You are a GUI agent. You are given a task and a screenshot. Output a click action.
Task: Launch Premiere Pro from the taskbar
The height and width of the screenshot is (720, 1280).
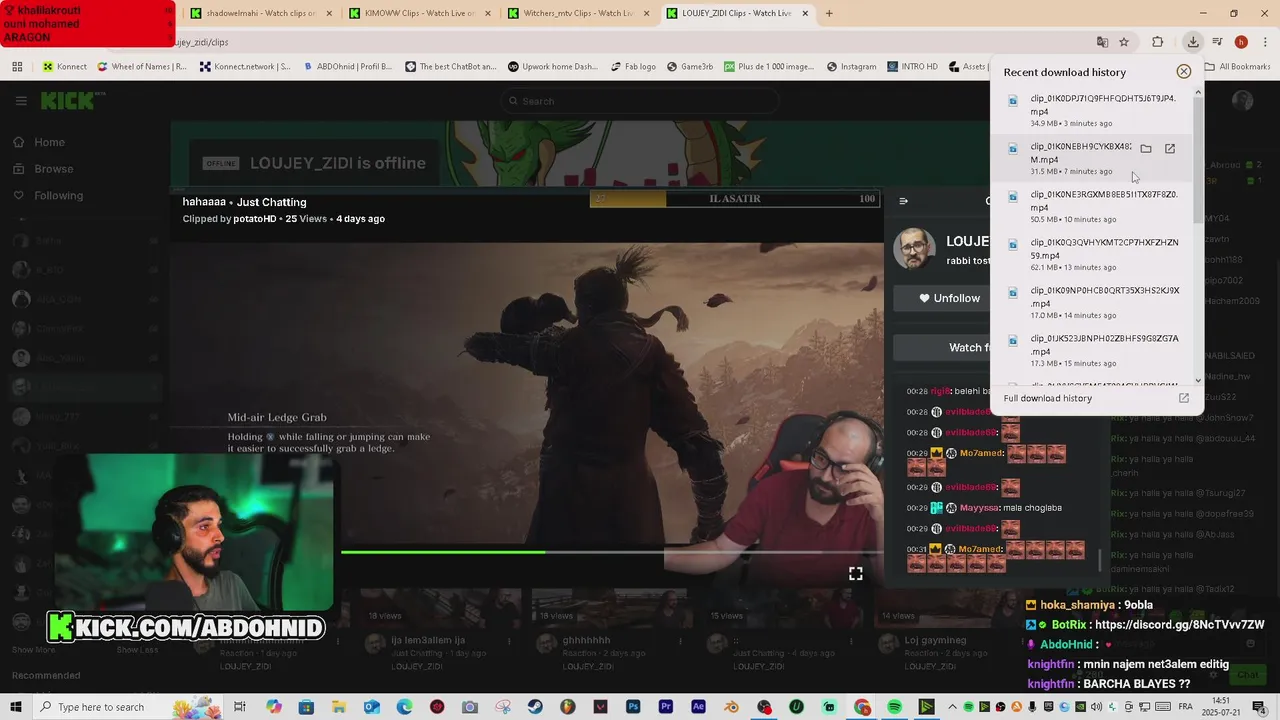pos(666,707)
